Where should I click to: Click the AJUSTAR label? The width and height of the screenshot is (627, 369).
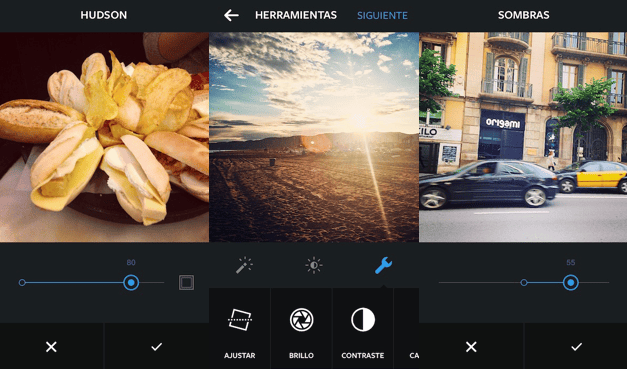coord(240,355)
